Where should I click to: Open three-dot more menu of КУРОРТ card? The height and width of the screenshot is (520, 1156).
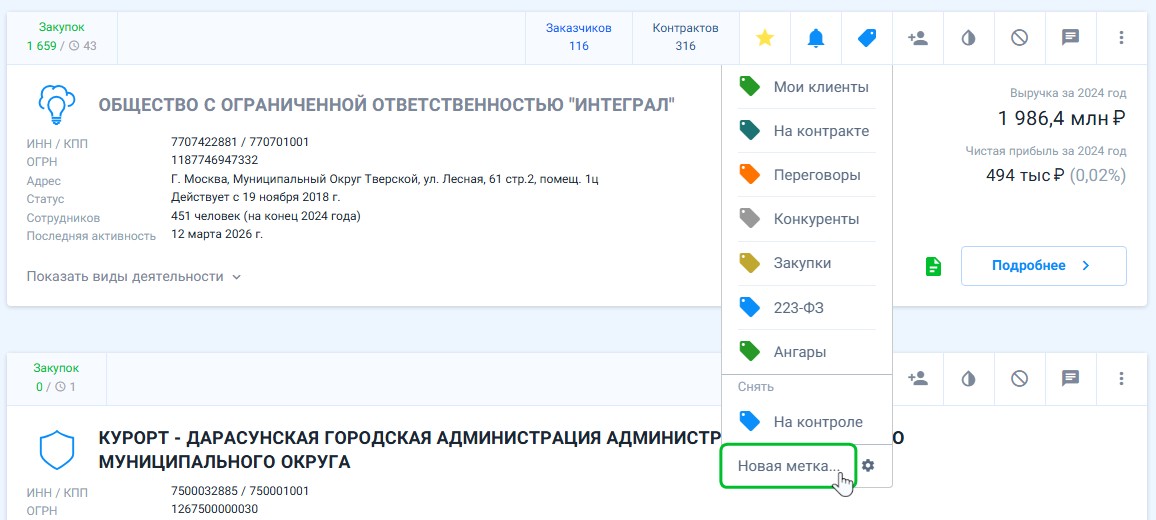point(1121,378)
